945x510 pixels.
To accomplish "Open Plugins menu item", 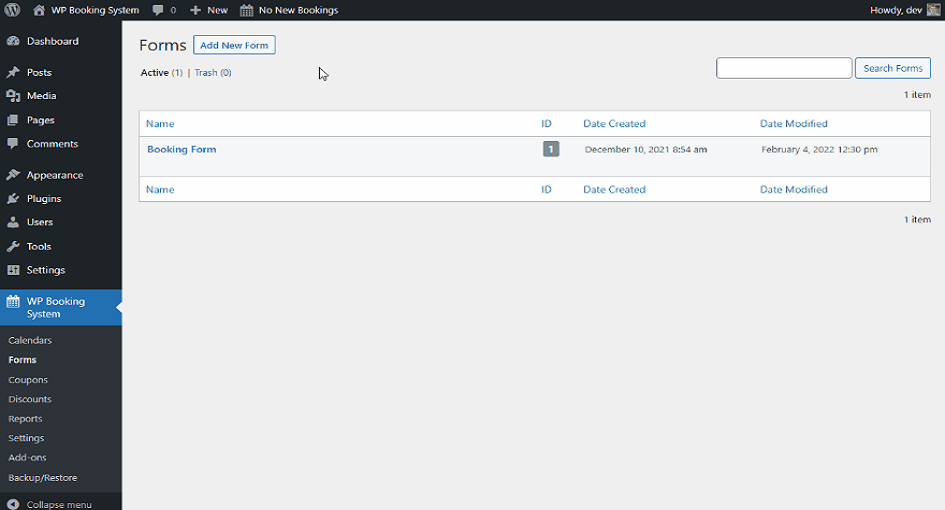I will coord(44,198).
